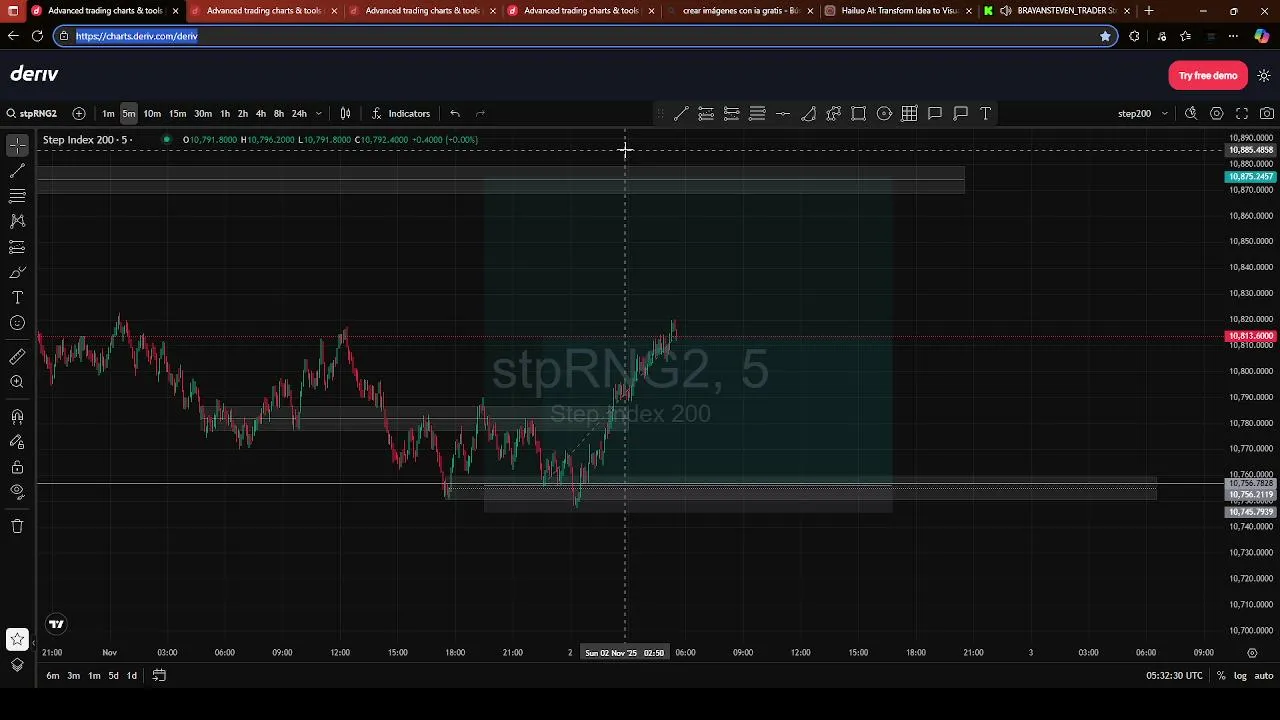1280x720 pixels.
Task: Toggle stay in drawing mode
Action: (x=17, y=442)
